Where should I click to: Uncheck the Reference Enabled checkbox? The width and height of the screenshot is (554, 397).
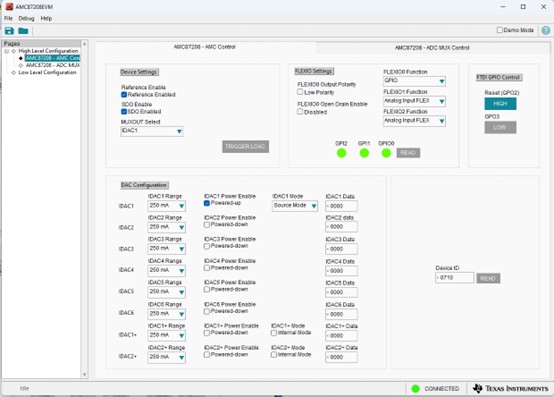[x=124, y=95]
